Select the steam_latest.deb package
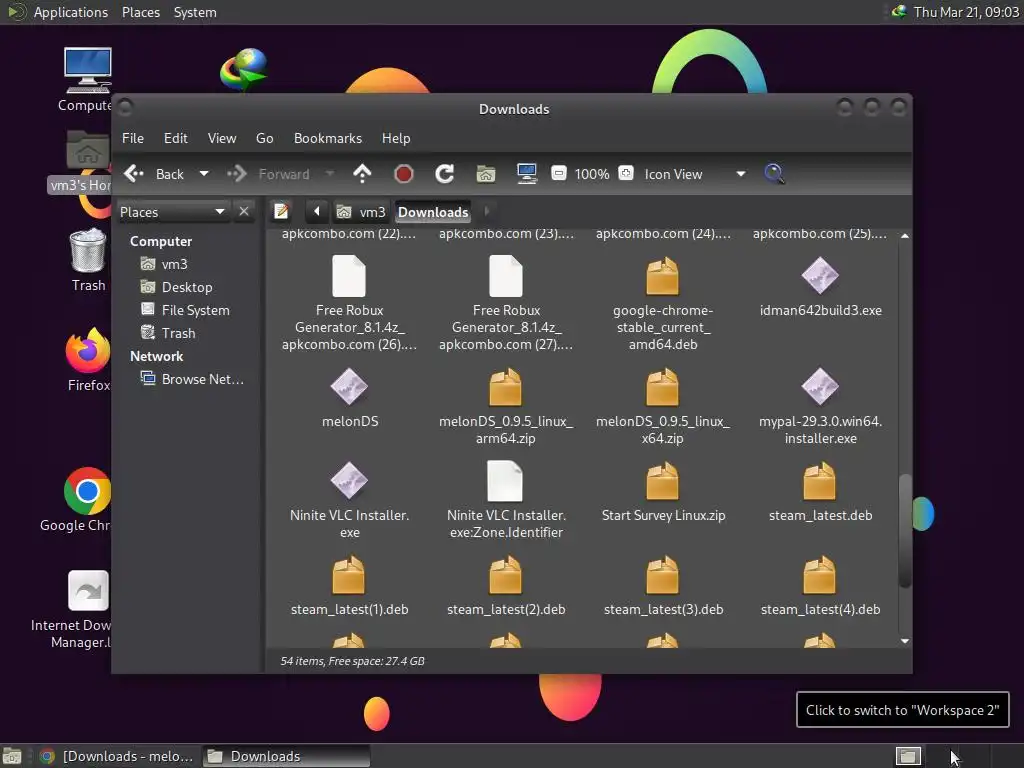This screenshot has width=1024, height=768. 820,481
